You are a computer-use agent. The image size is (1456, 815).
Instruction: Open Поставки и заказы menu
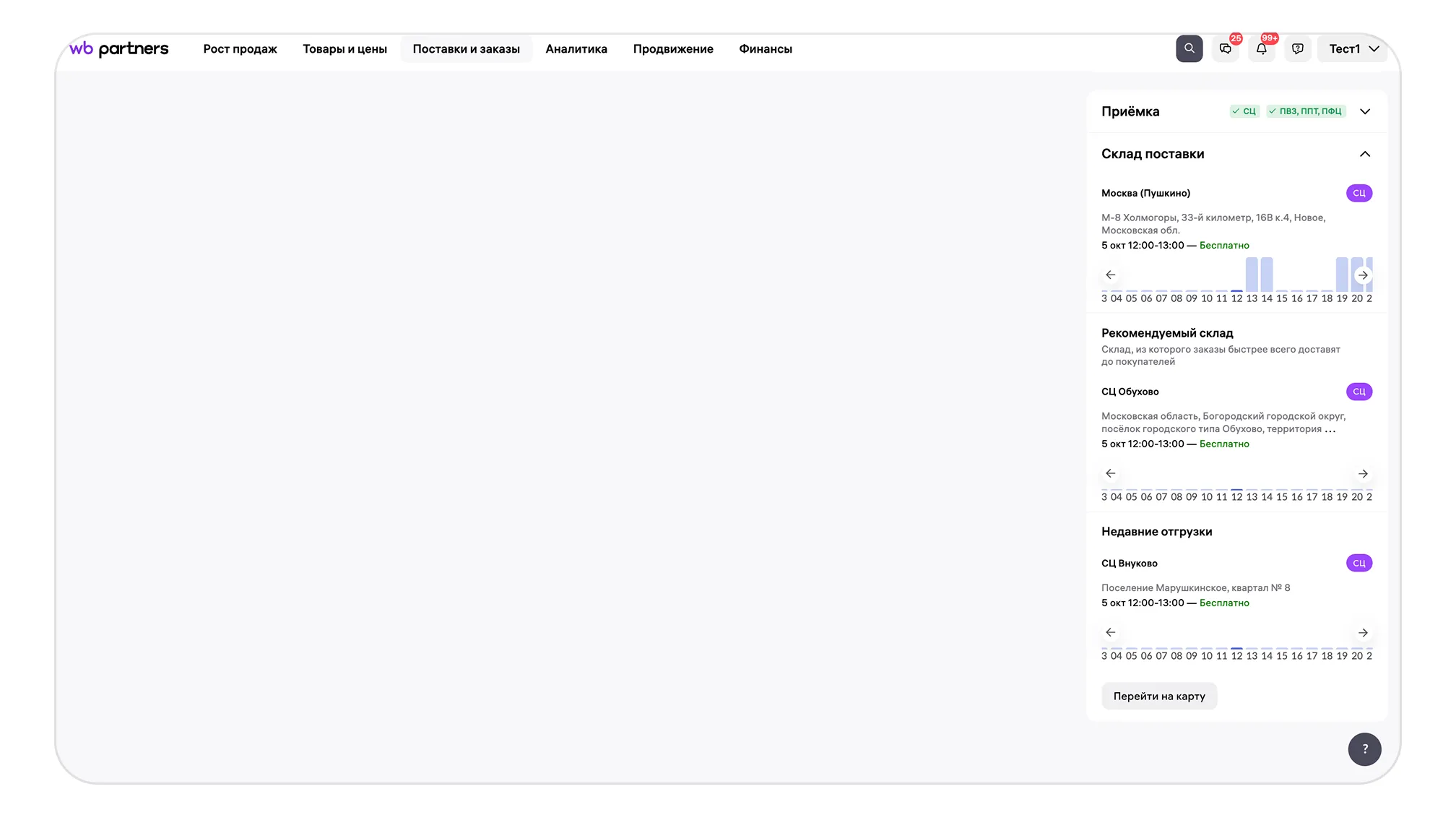(x=466, y=49)
